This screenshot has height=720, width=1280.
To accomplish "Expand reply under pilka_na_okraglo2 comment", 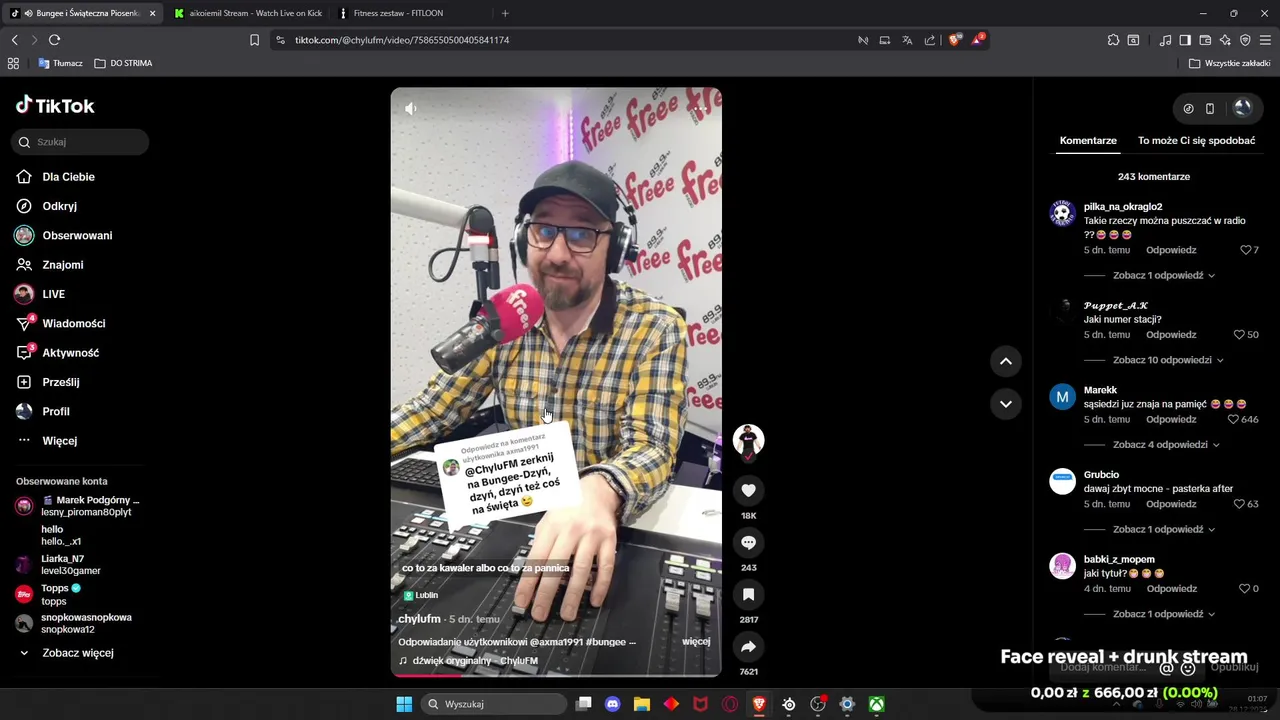I will (1163, 275).
